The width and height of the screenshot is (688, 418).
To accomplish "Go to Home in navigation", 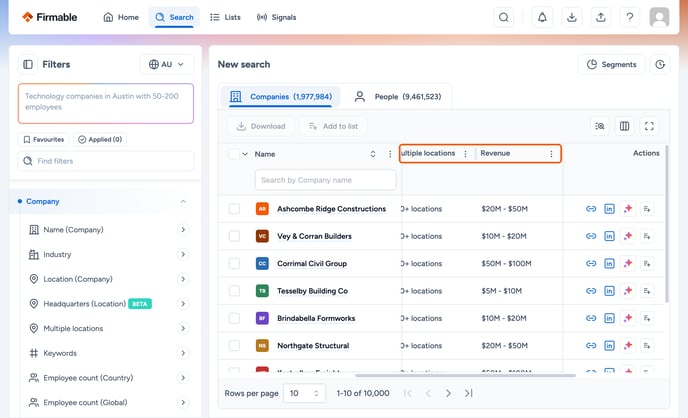I will click(x=121, y=17).
